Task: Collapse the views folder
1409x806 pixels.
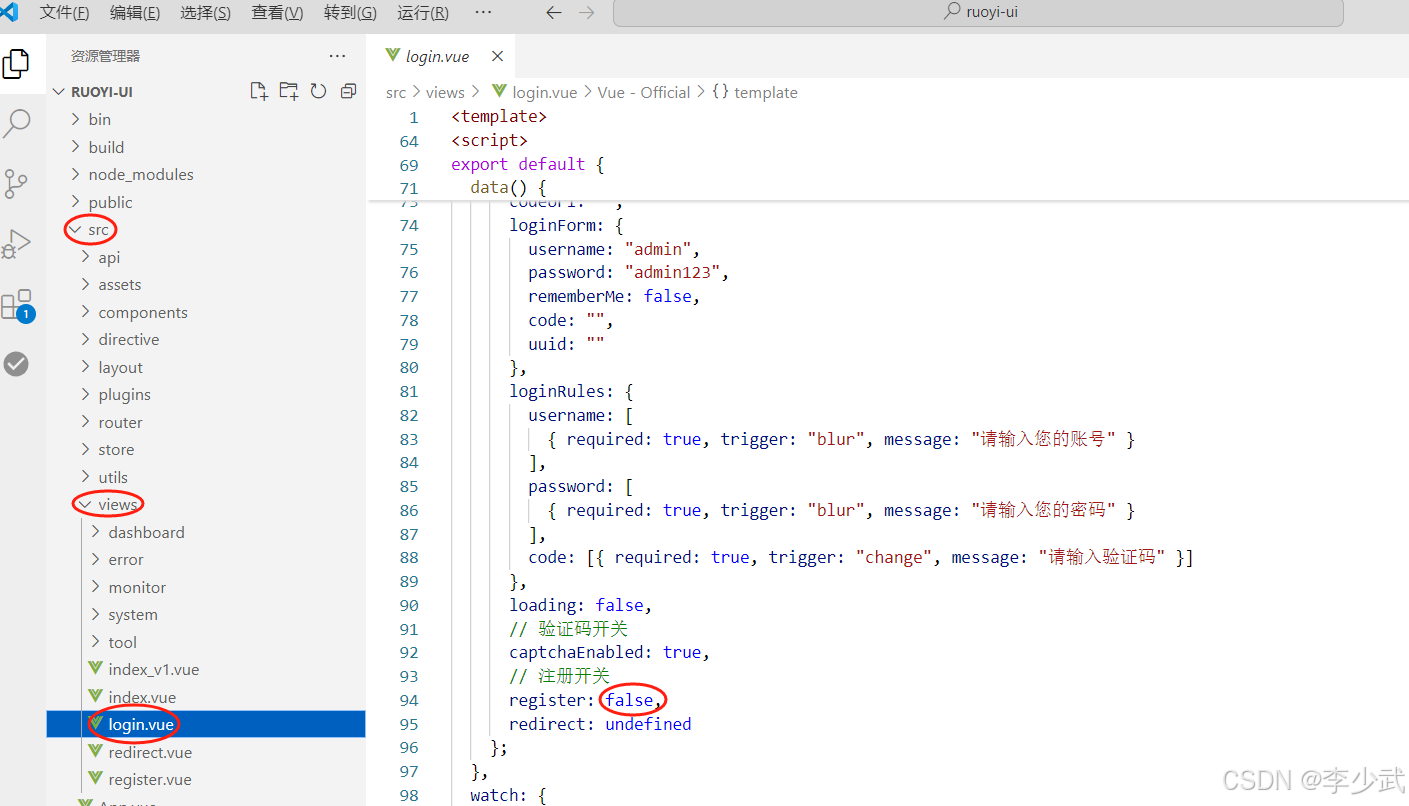Action: [206, 504]
